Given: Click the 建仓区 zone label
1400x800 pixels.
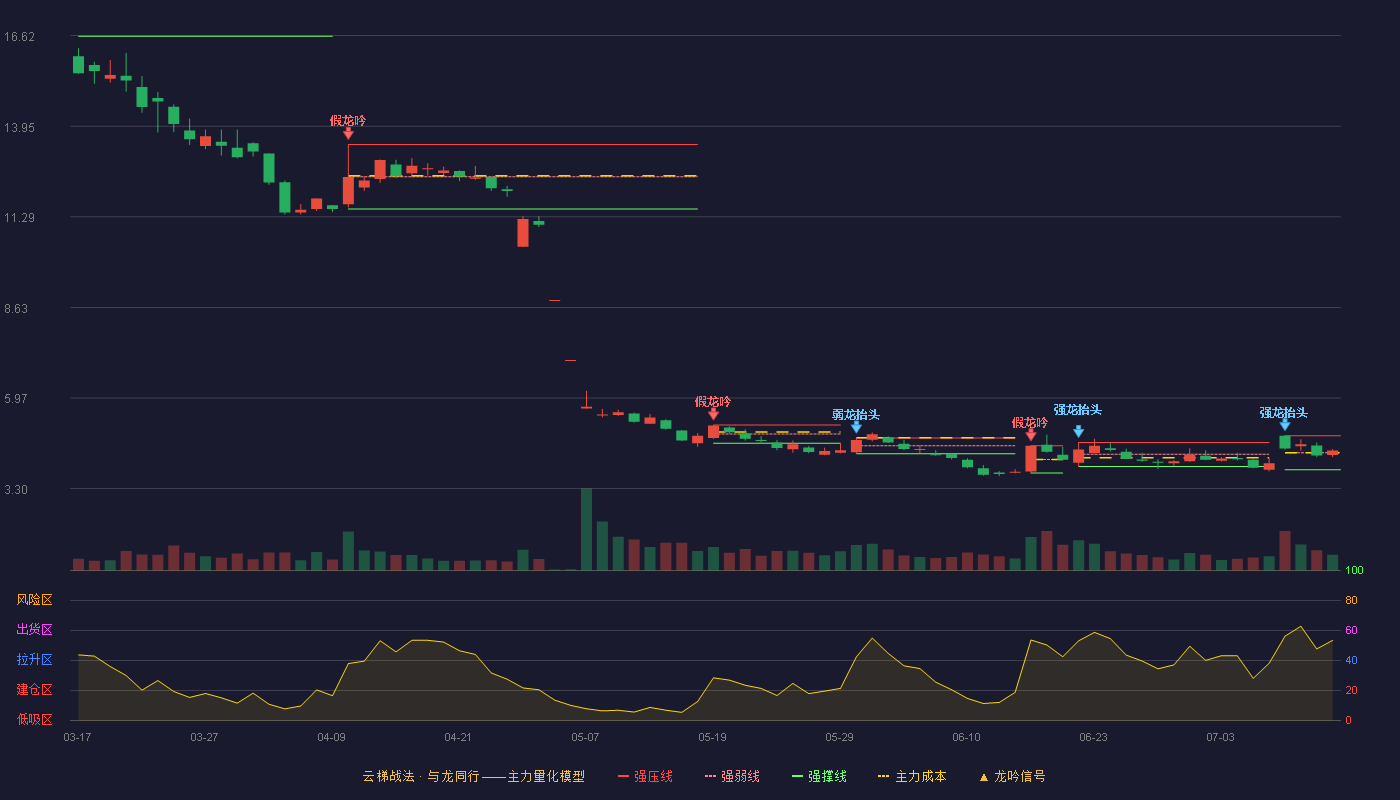Looking at the screenshot, I should (34, 690).
